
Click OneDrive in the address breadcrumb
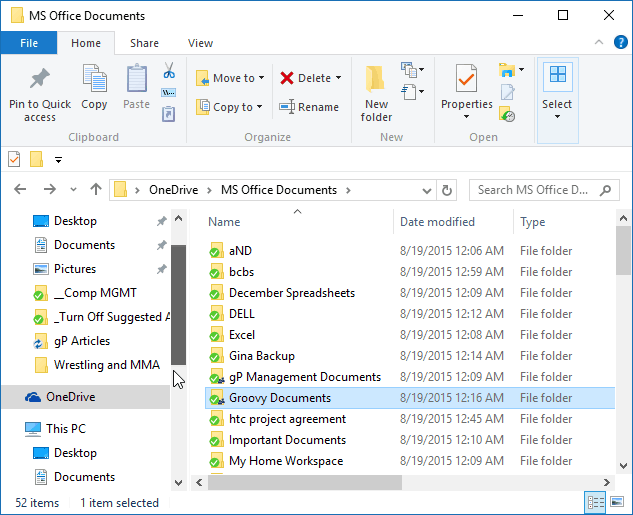pos(174,190)
